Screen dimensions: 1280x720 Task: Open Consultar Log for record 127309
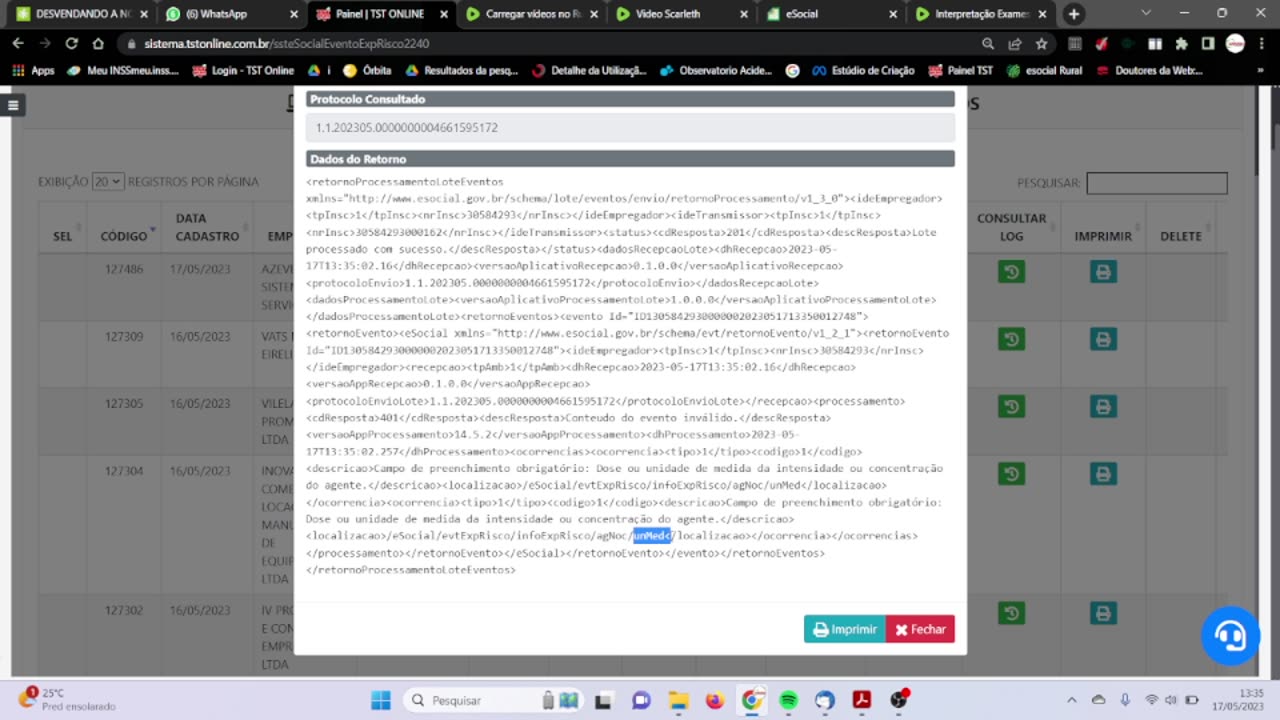click(1011, 339)
